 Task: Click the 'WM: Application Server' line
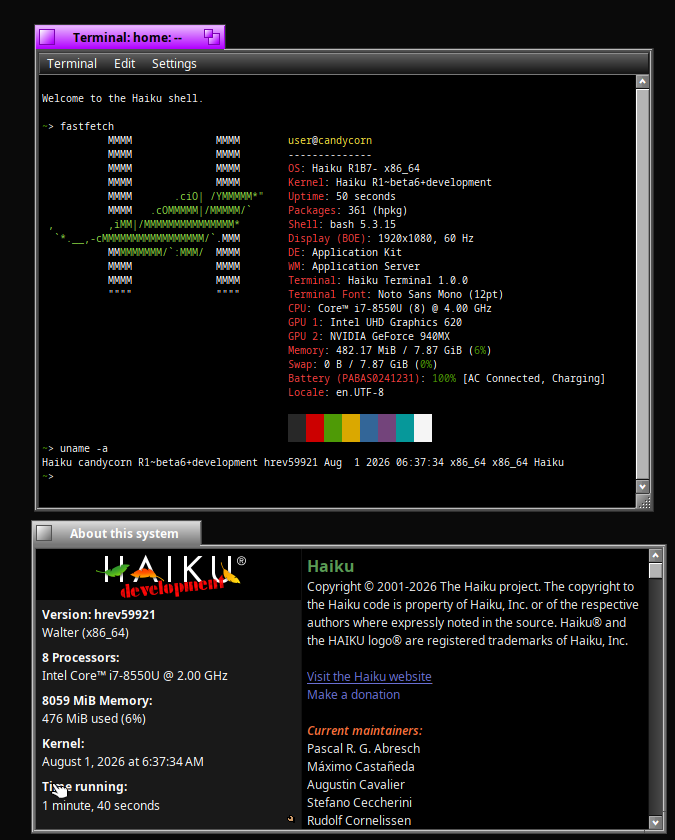(354, 266)
